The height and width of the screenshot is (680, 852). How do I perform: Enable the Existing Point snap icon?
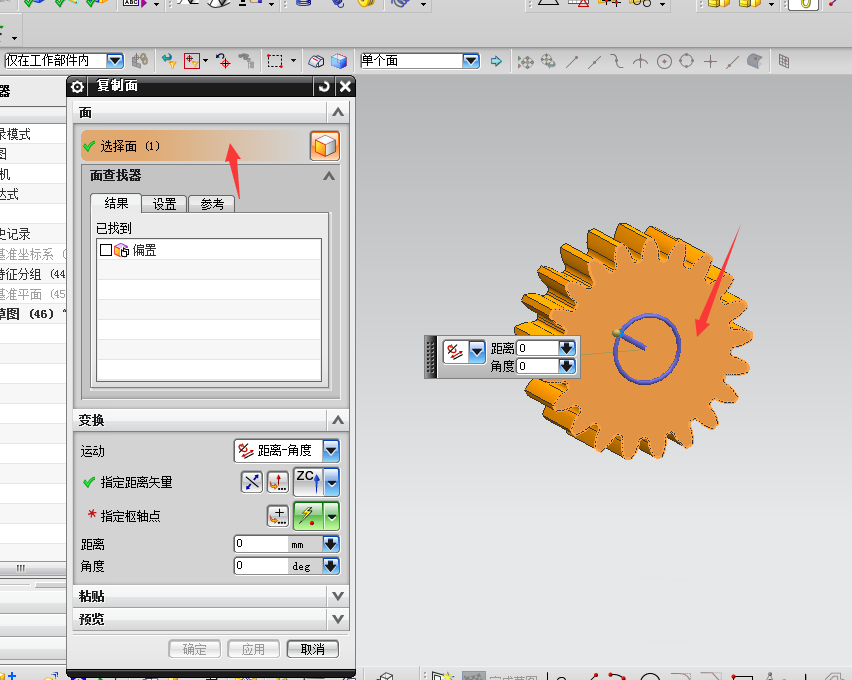point(710,61)
